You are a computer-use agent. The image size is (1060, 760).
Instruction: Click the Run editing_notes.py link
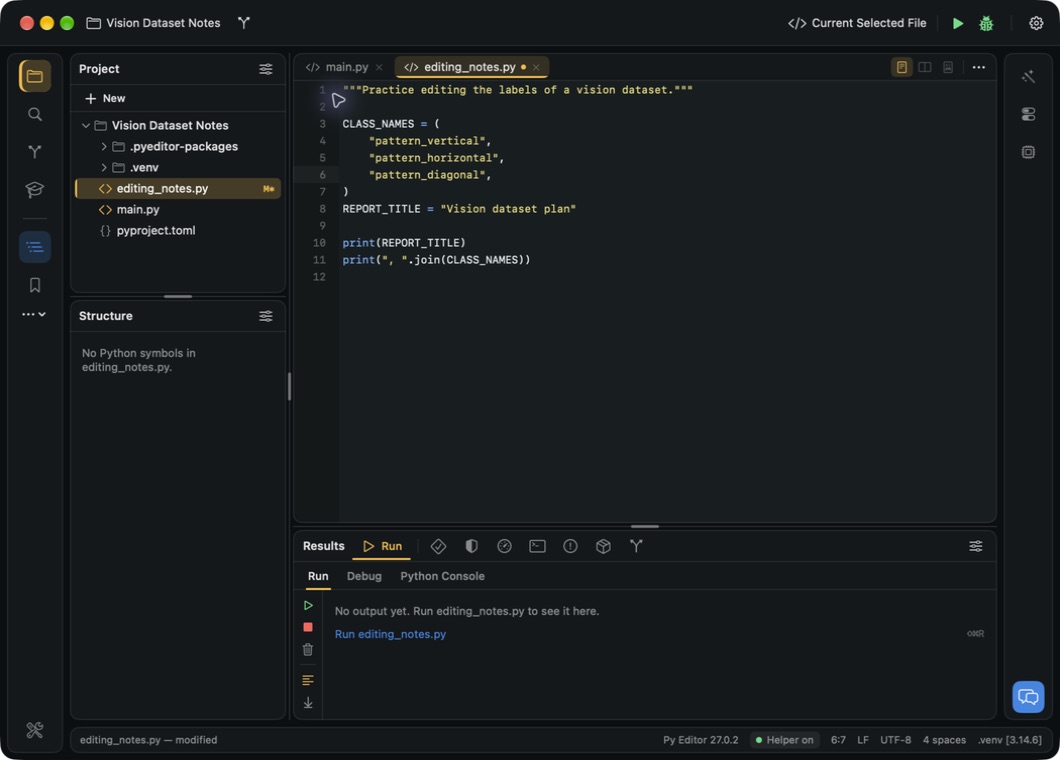click(x=390, y=634)
